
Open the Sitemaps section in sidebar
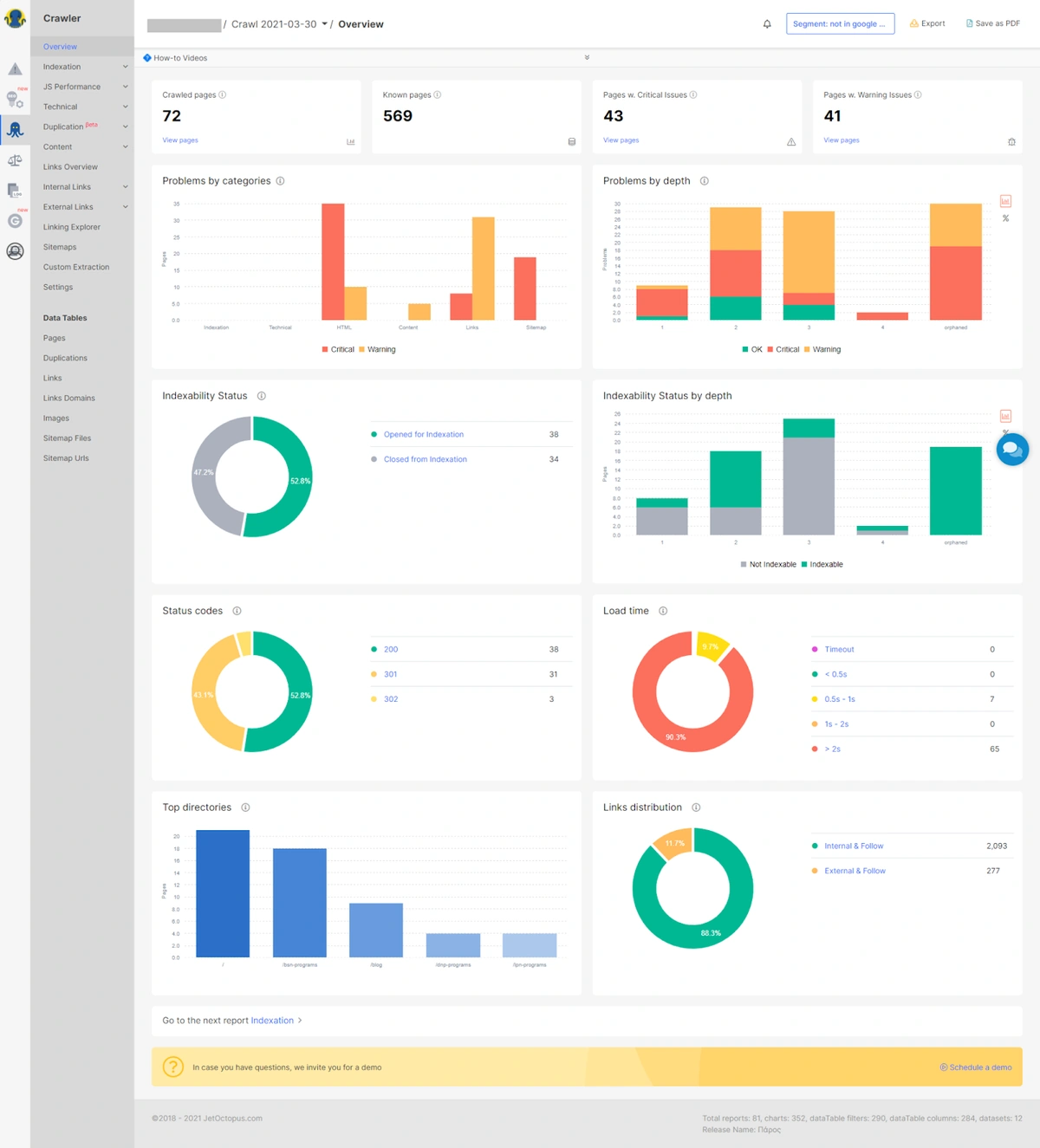(59, 246)
